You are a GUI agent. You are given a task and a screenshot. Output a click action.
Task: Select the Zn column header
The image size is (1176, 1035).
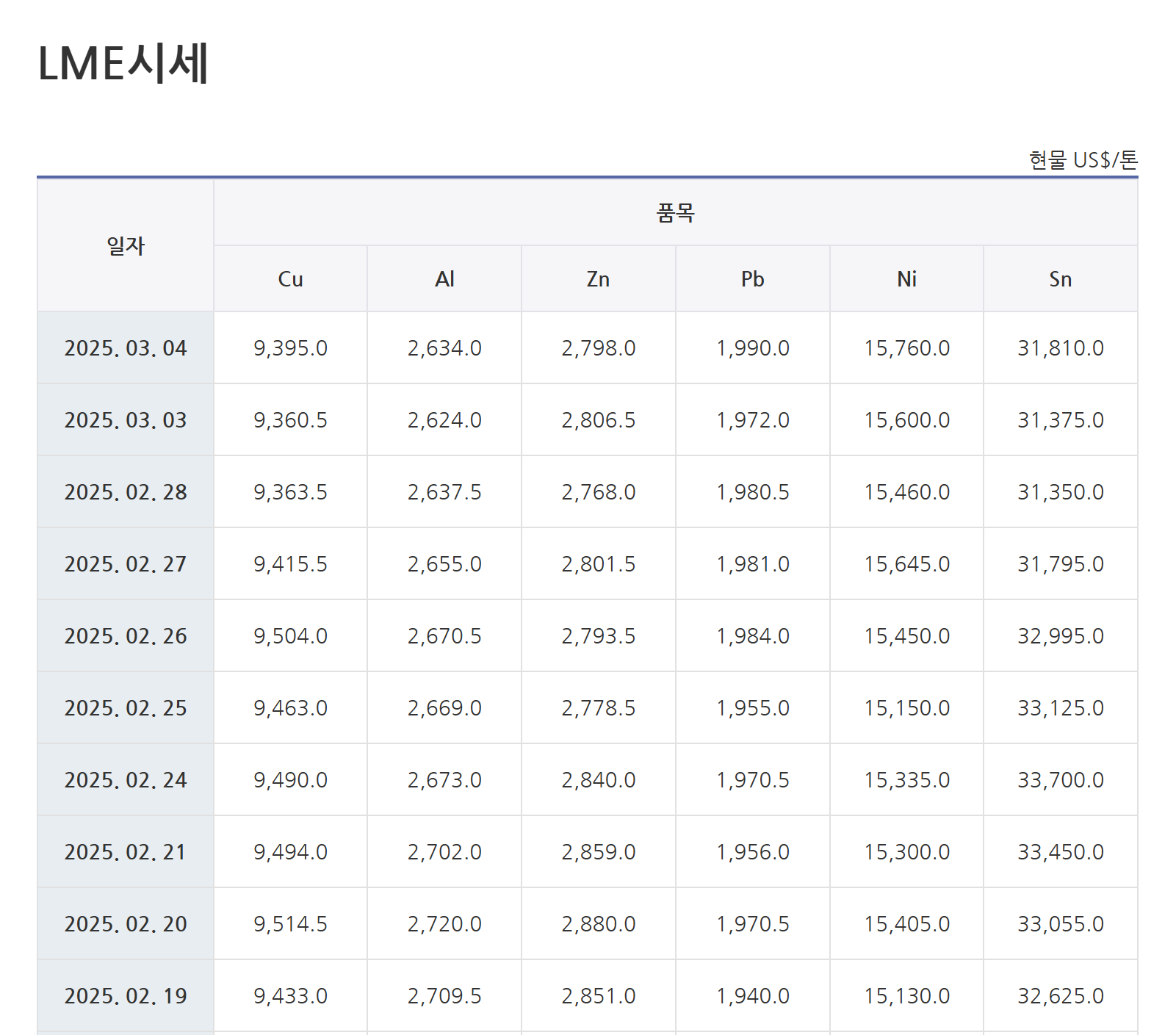pos(598,279)
